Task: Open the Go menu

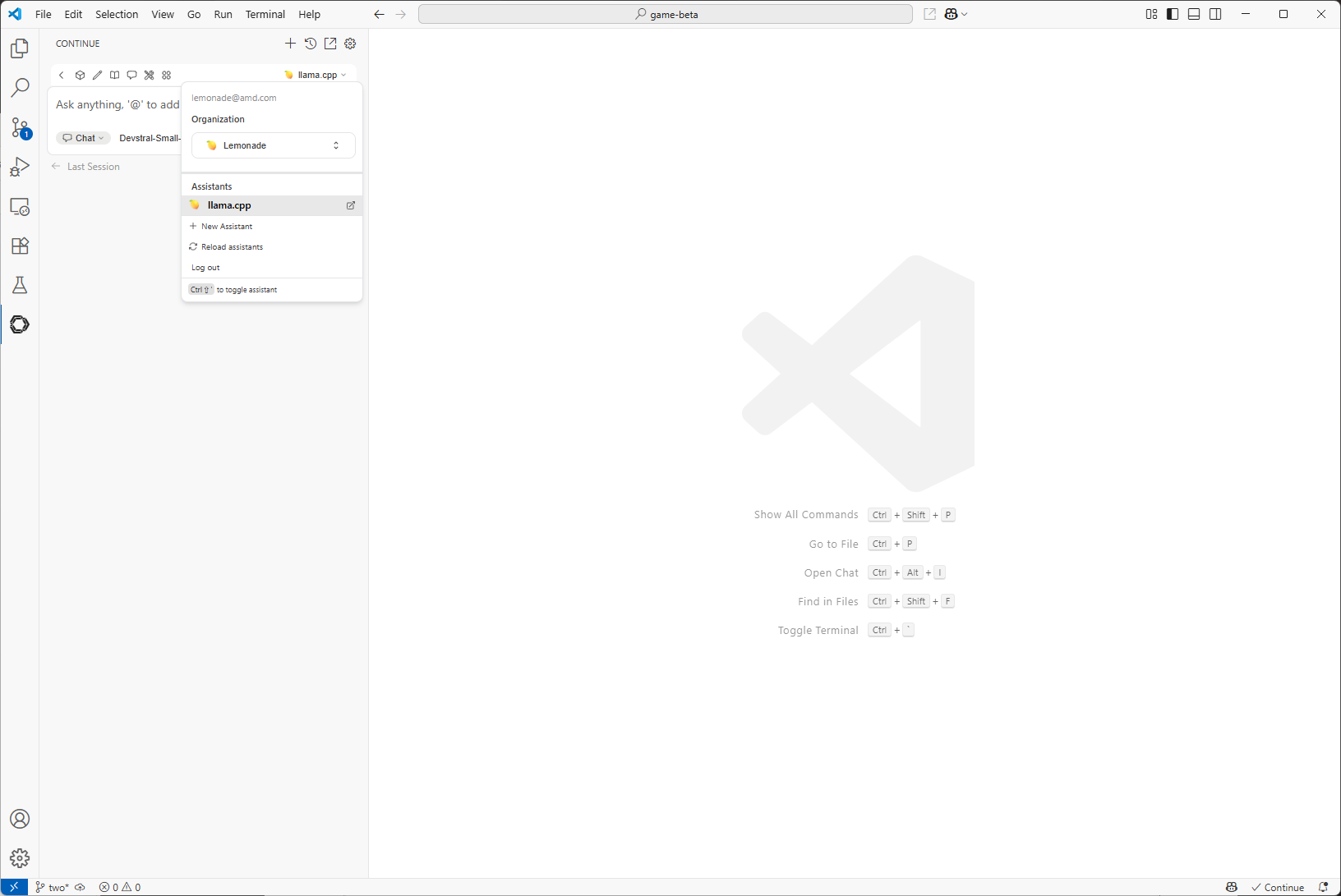Action: [x=194, y=14]
